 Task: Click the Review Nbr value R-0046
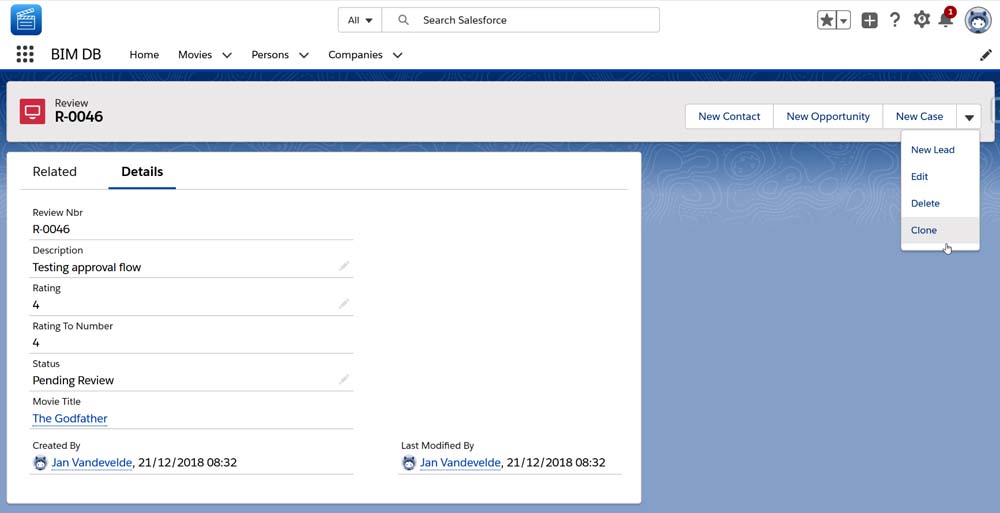[x=51, y=229]
